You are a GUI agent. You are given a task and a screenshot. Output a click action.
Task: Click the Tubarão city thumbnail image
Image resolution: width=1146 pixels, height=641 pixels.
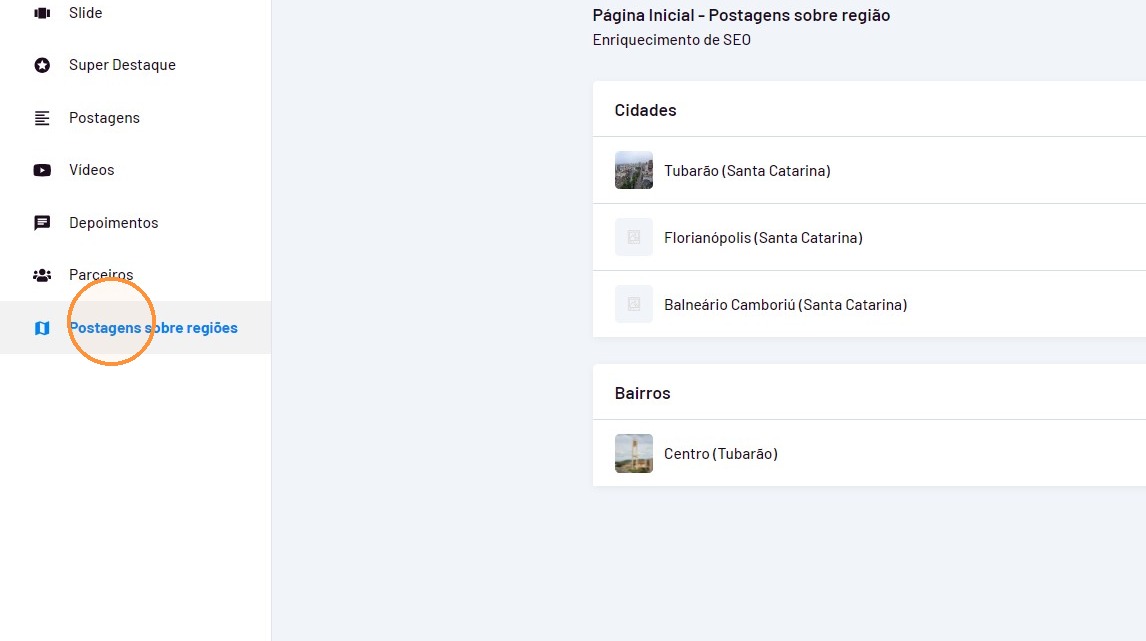(634, 170)
